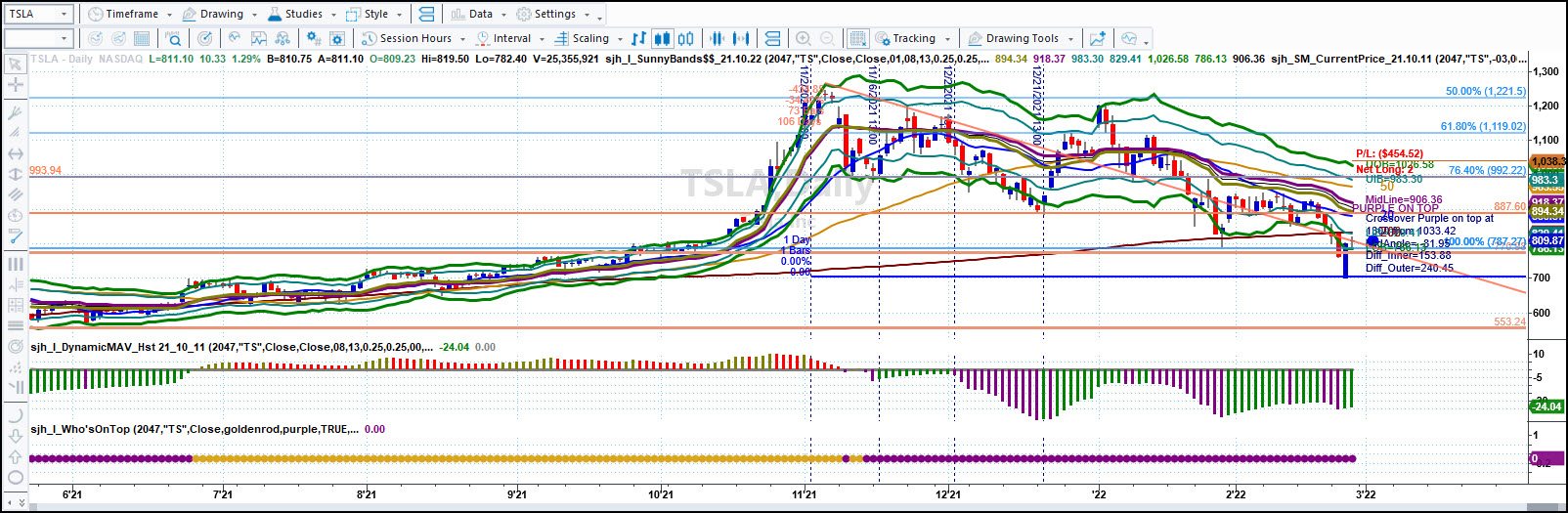1568x513 pixels.
Task: Click the 1,038.3 orange price tag
Action: (x=1546, y=161)
